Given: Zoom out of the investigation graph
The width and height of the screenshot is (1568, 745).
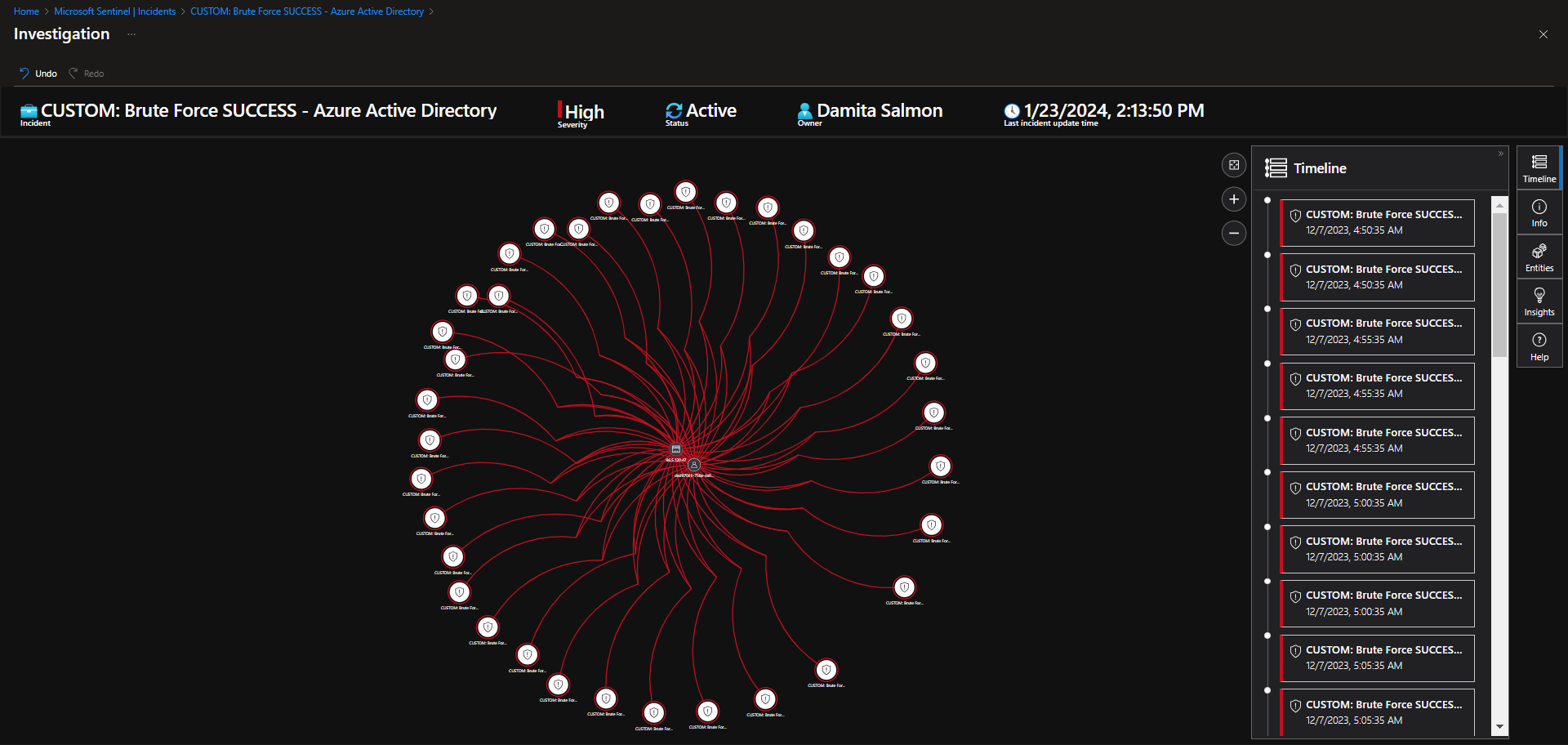Looking at the screenshot, I should [1234, 234].
